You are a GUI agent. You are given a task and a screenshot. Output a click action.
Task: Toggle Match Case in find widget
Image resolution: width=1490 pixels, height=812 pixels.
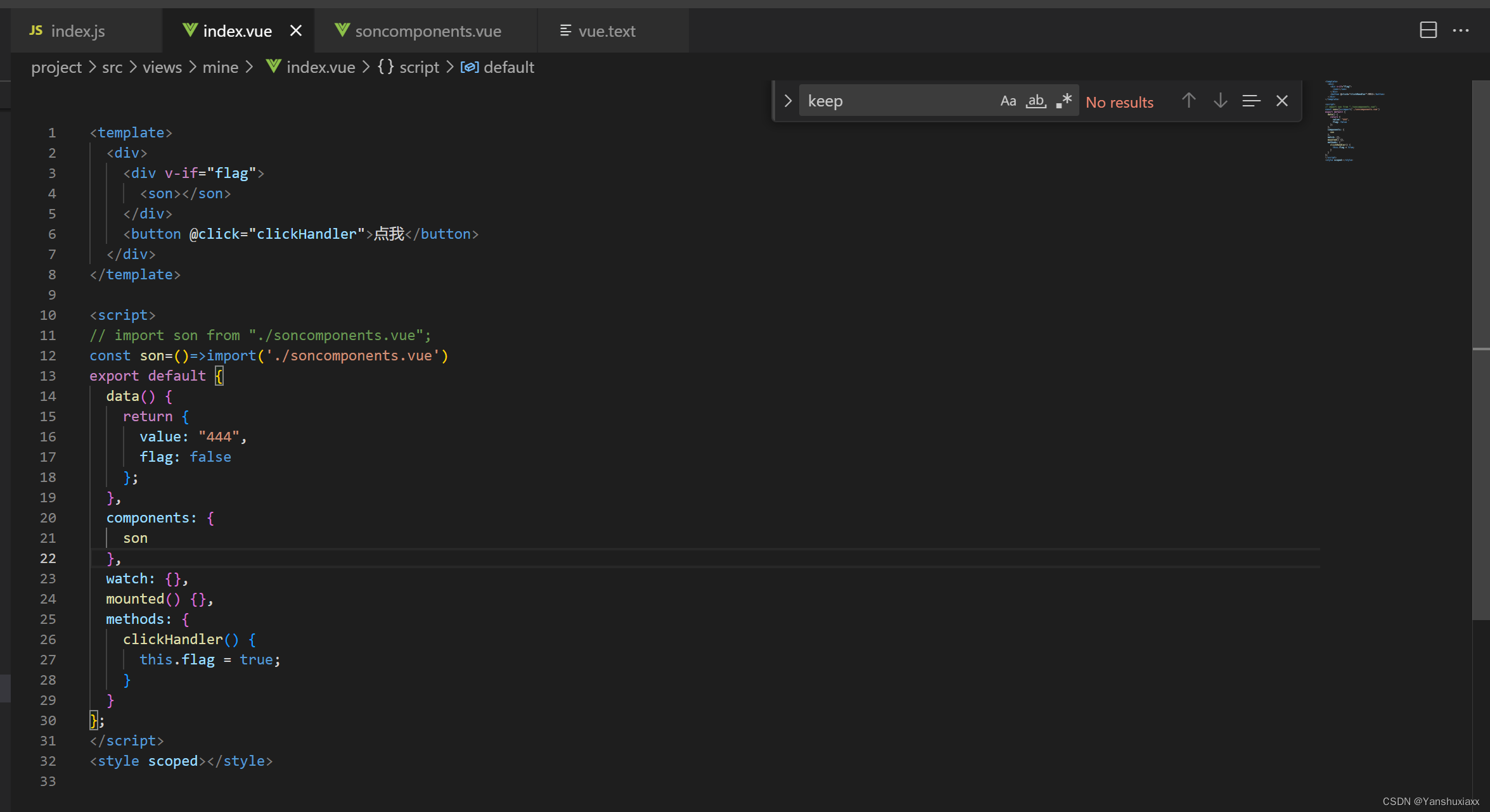point(1008,101)
